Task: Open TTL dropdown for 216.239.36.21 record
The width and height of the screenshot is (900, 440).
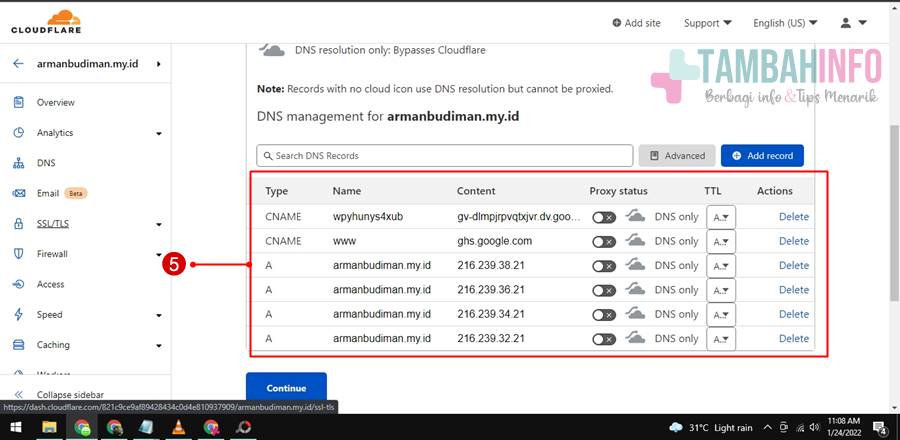Action: [721, 290]
